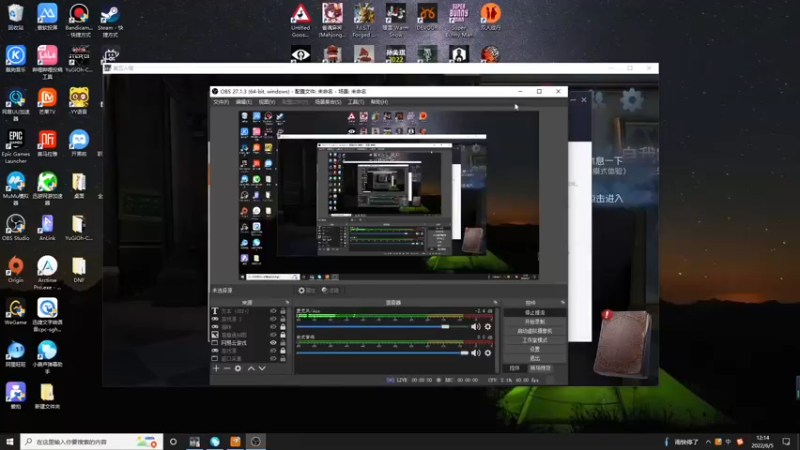Select the Untitled Goose Game desktop icon
800x450 pixels.
tap(301, 20)
